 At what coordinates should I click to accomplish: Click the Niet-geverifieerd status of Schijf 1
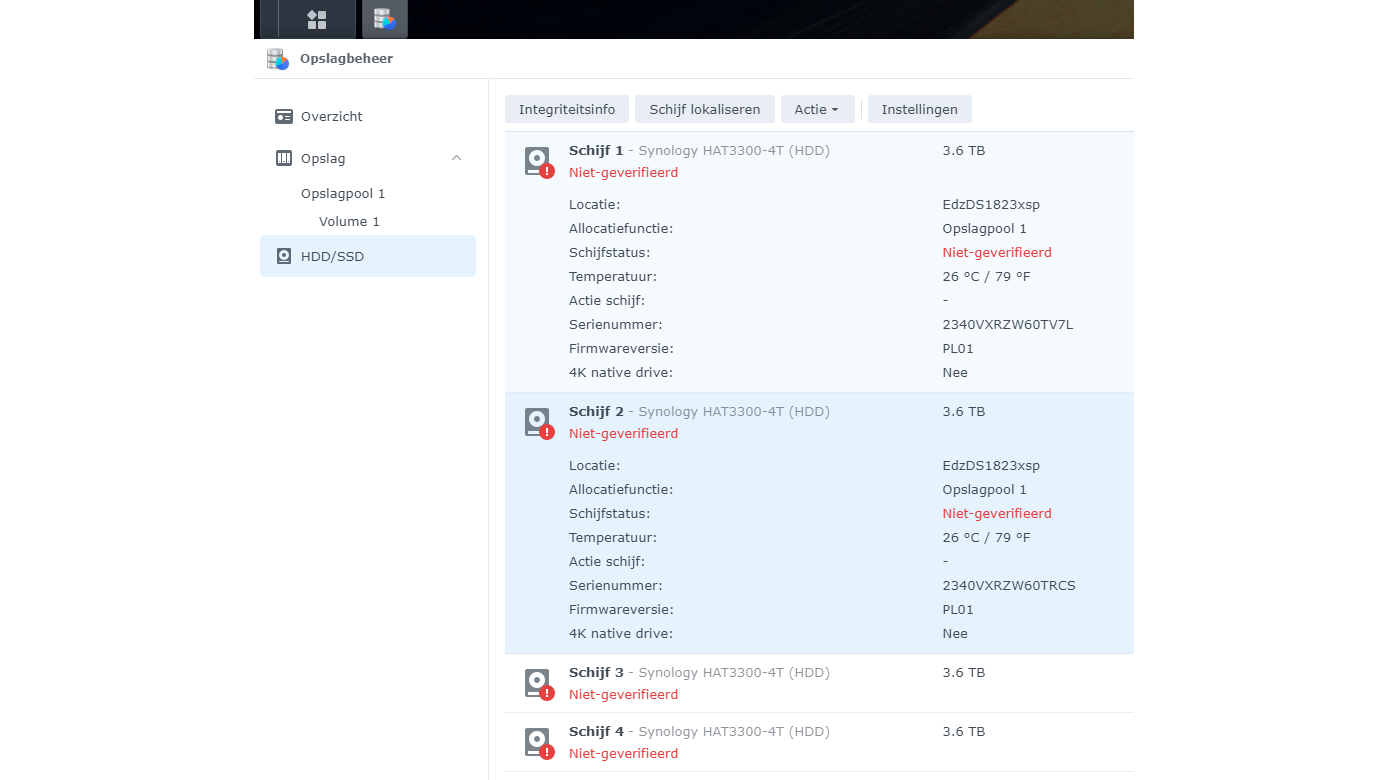click(623, 172)
